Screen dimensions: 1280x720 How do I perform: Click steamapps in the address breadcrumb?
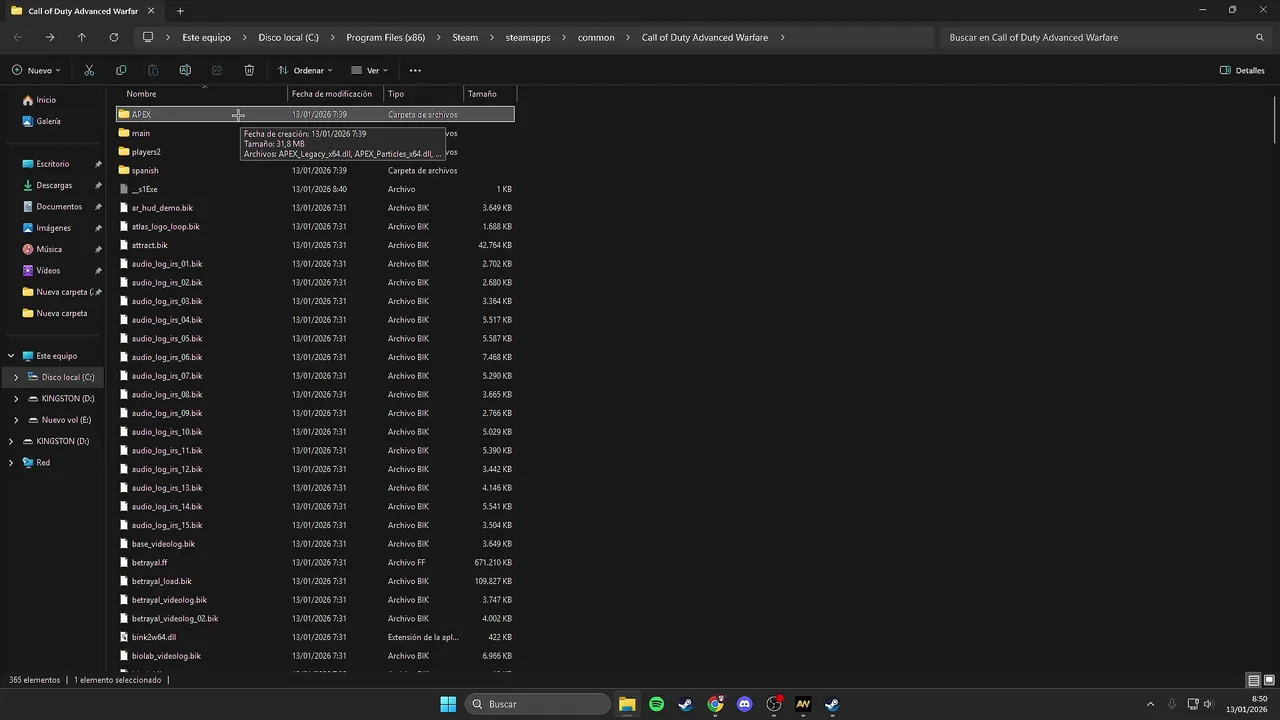(527, 37)
